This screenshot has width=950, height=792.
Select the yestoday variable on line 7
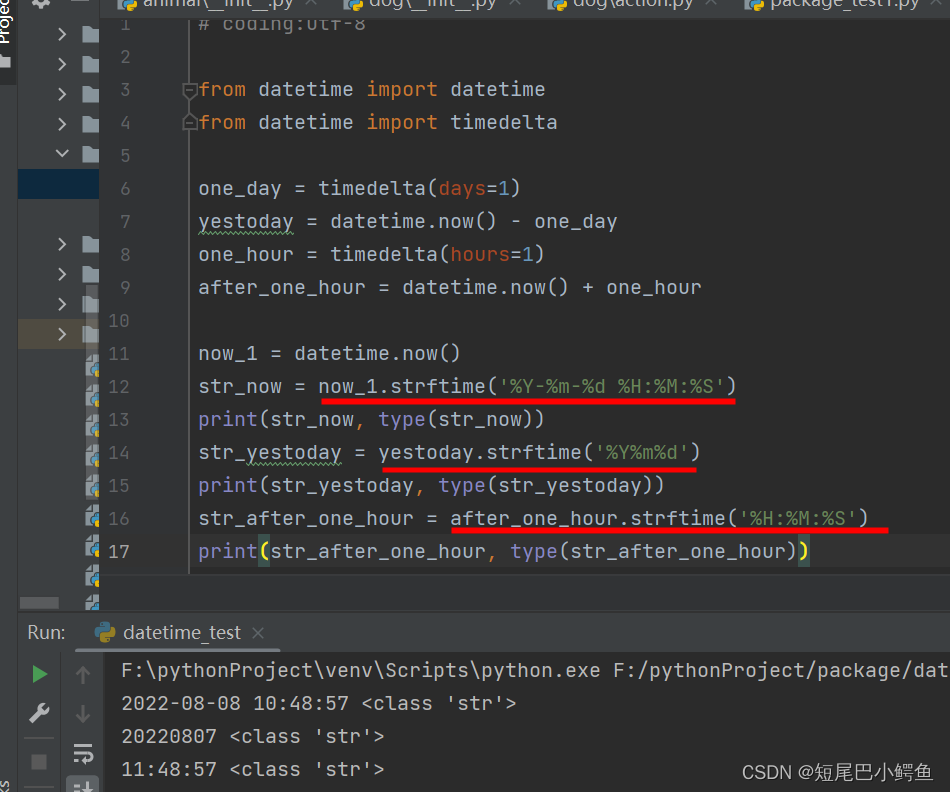tap(246, 221)
